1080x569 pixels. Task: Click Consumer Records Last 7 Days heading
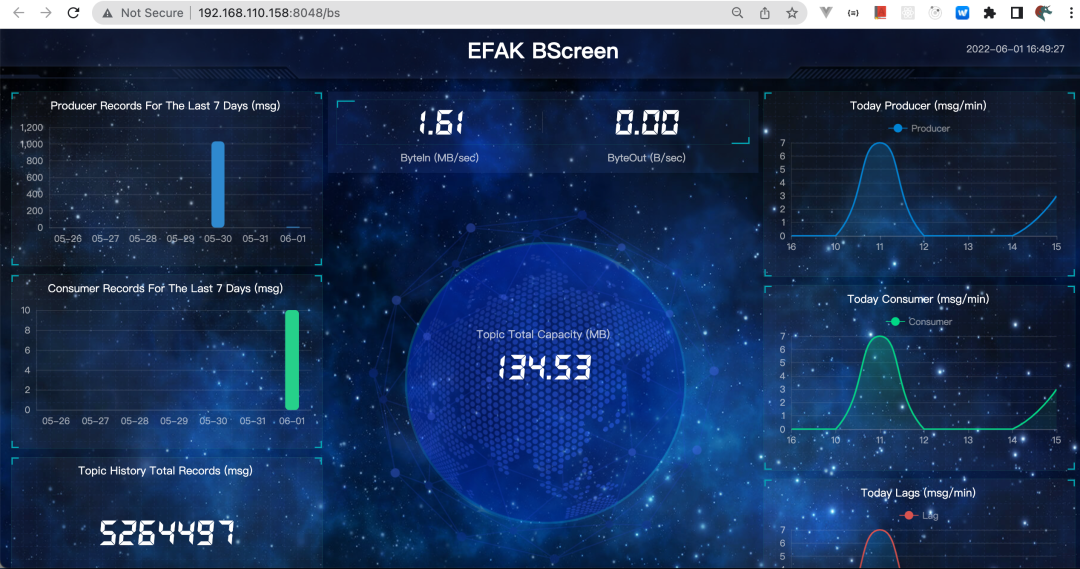pyautogui.click(x=165, y=288)
